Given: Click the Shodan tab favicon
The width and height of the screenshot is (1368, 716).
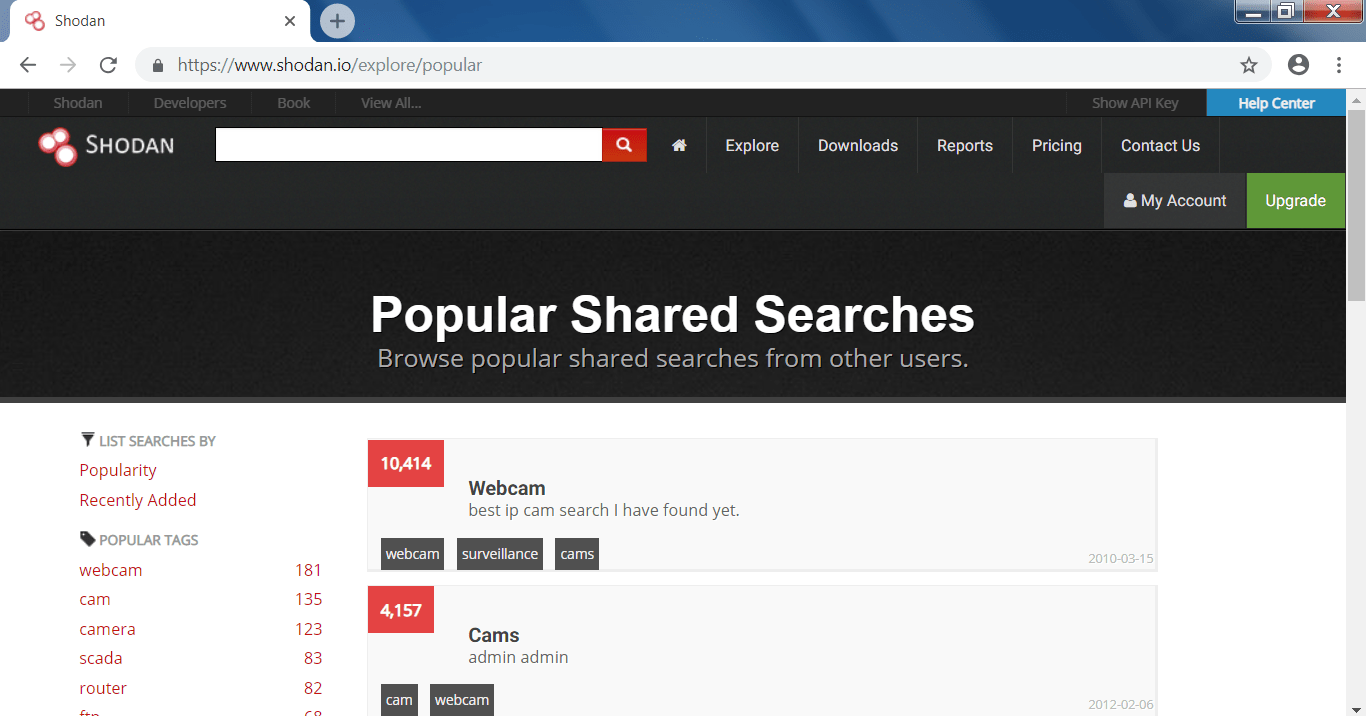Looking at the screenshot, I should click(35, 21).
